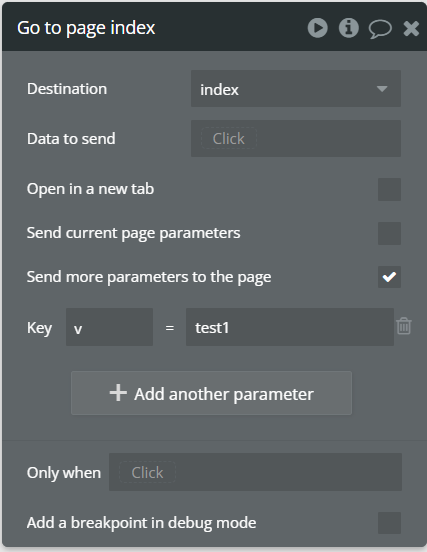Open the info documentation icon

(x=348, y=28)
